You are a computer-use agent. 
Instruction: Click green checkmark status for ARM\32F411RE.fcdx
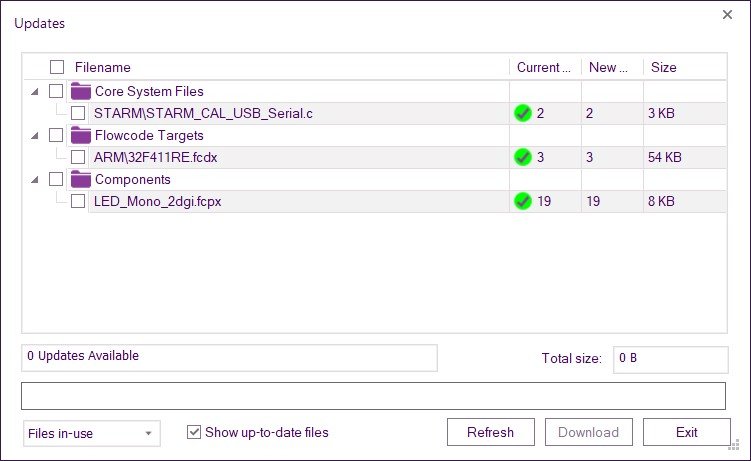(523, 157)
